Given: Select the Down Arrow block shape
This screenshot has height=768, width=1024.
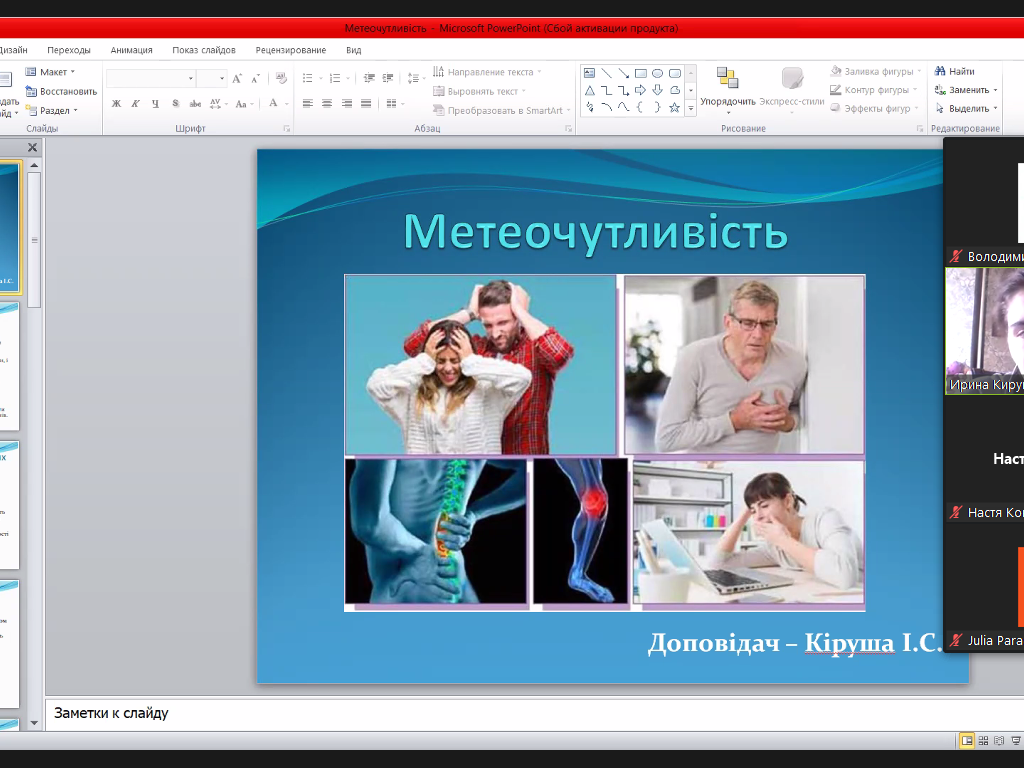Looking at the screenshot, I should click(x=658, y=90).
